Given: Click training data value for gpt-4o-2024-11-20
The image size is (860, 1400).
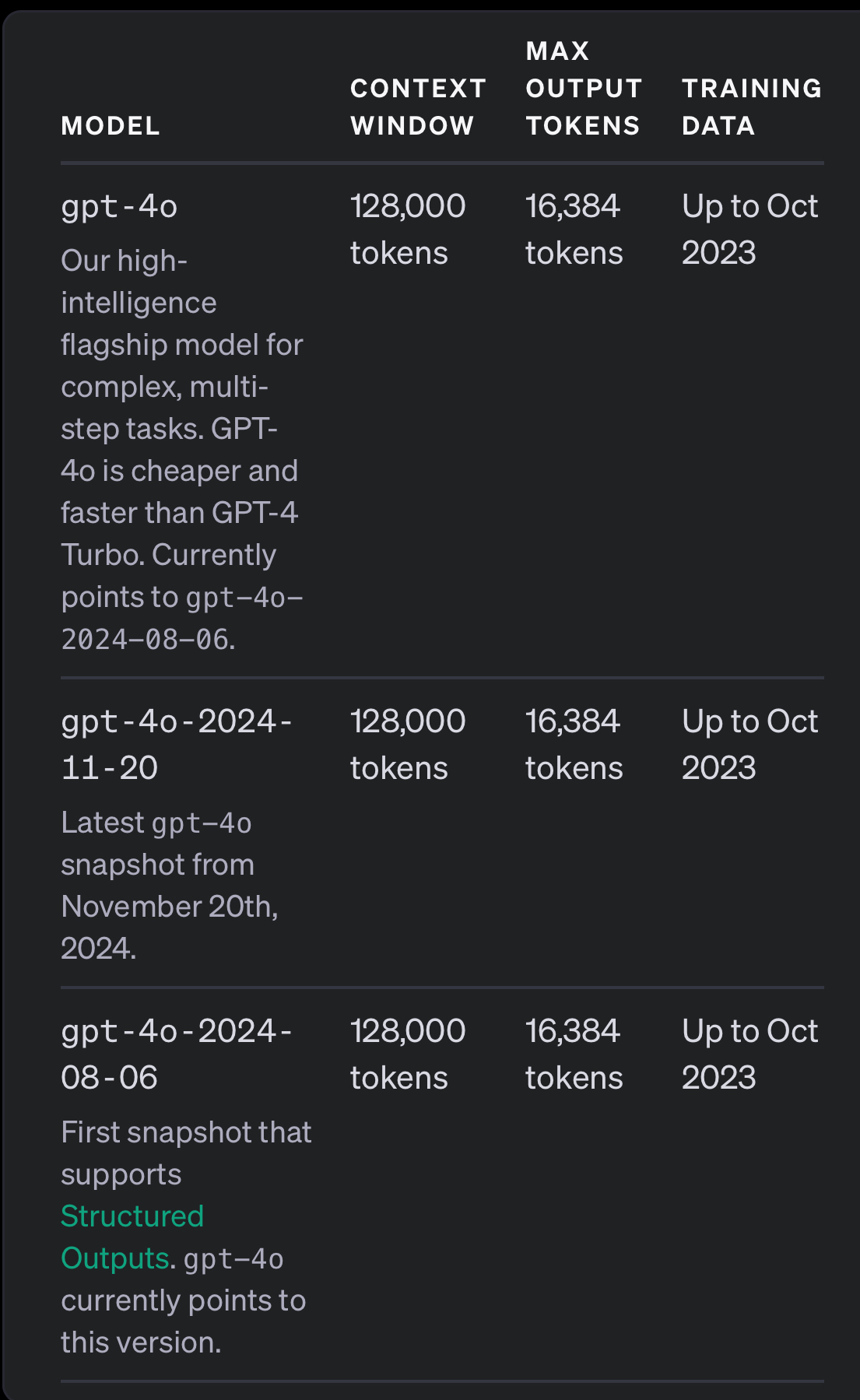Looking at the screenshot, I should tap(749, 745).
